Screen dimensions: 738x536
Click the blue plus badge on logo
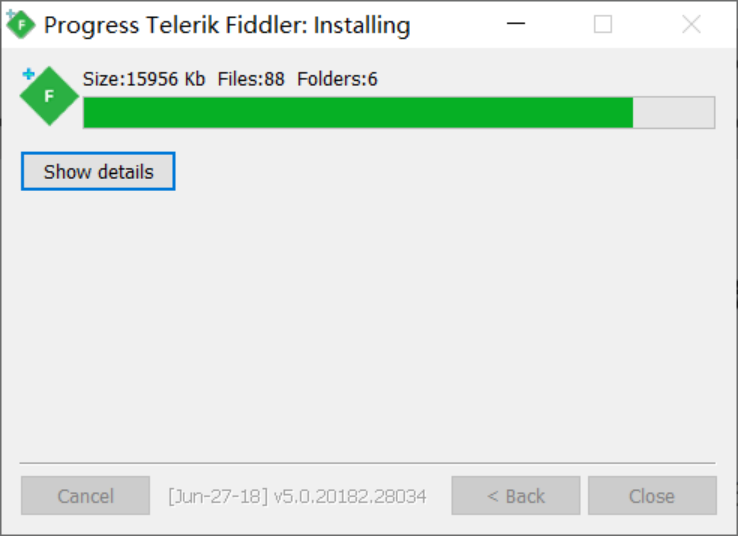click(x=28, y=74)
